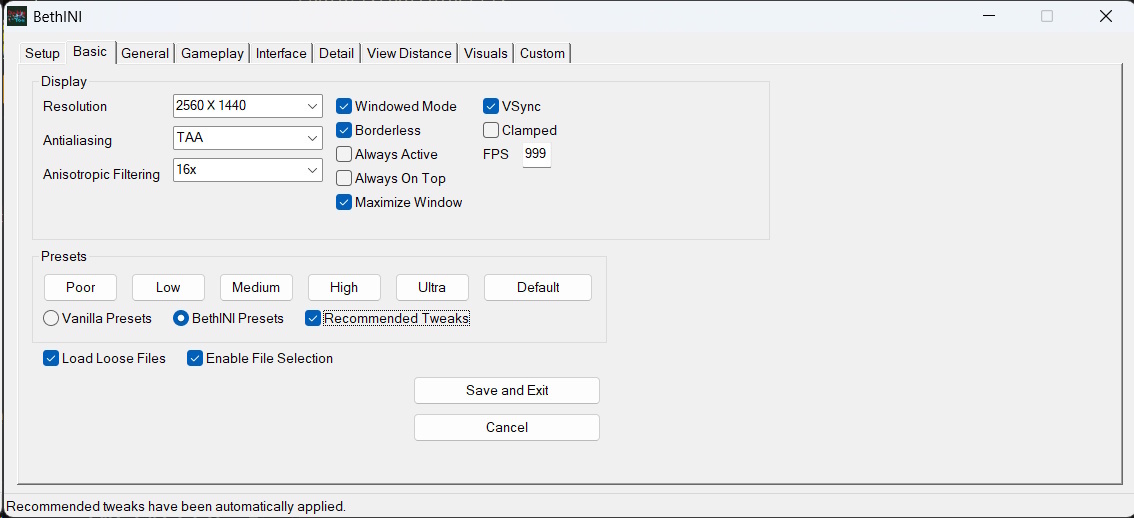The height and width of the screenshot is (518, 1134).
Task: Click the BethINI app icon in title bar
Action: [x=17, y=16]
